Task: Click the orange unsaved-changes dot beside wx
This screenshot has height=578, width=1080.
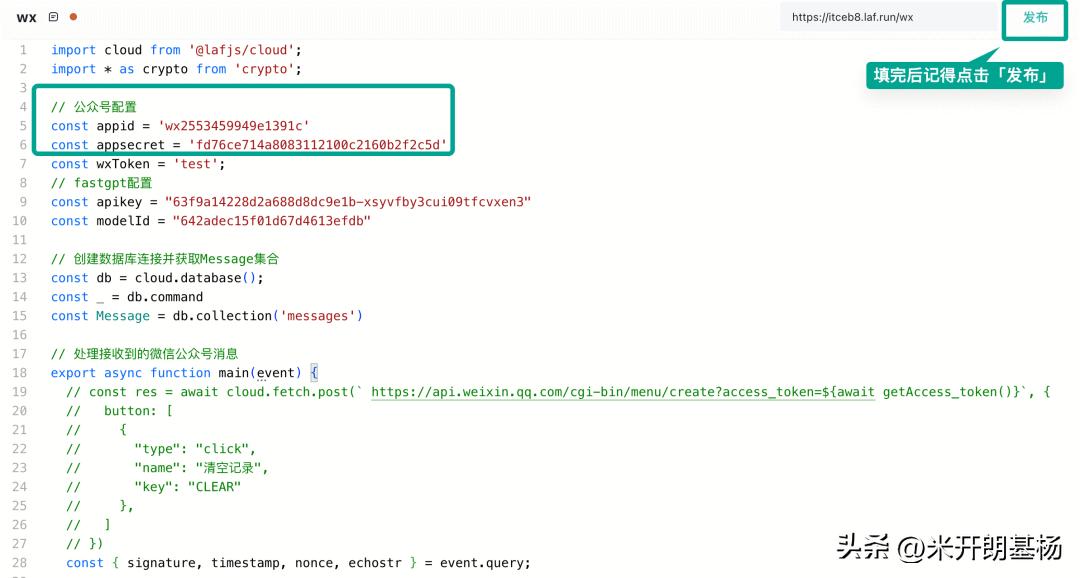Action: click(x=73, y=17)
